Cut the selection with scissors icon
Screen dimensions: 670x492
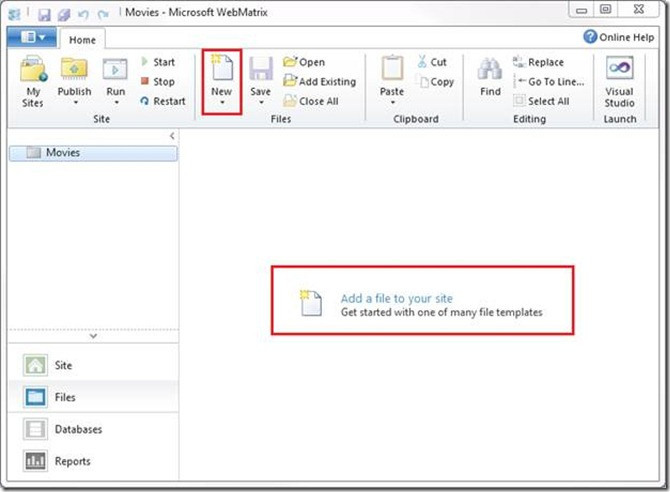pyautogui.click(x=432, y=62)
